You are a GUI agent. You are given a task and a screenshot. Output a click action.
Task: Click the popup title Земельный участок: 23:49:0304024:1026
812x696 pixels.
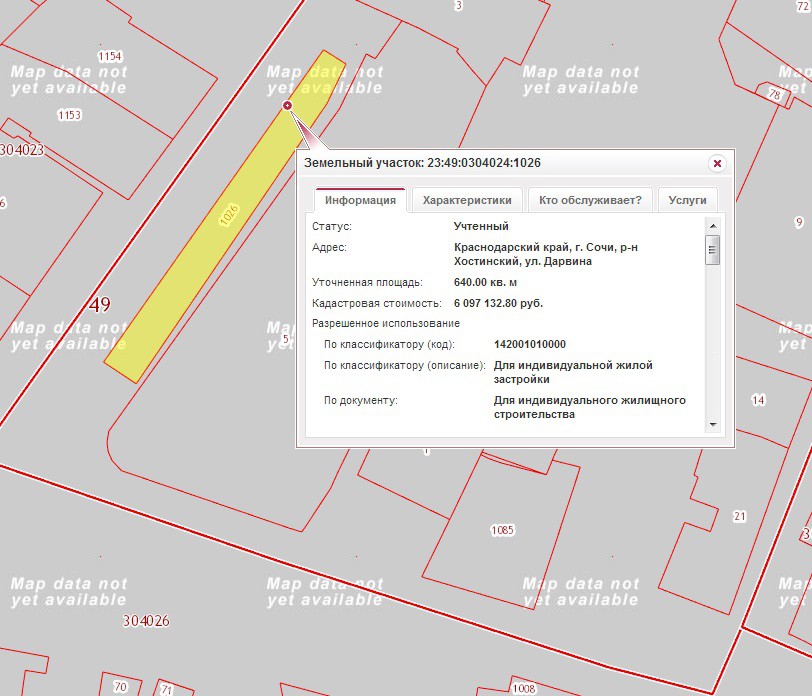coord(422,163)
